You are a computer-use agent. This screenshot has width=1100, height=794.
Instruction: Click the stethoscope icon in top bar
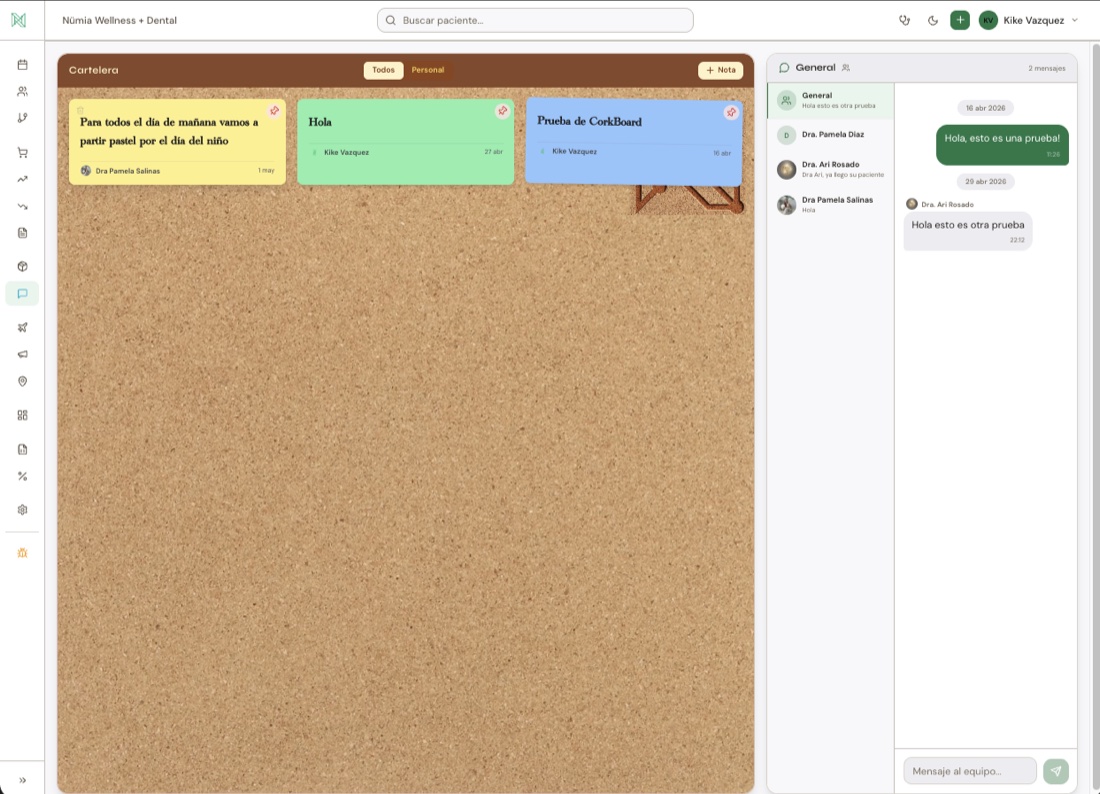(904, 20)
